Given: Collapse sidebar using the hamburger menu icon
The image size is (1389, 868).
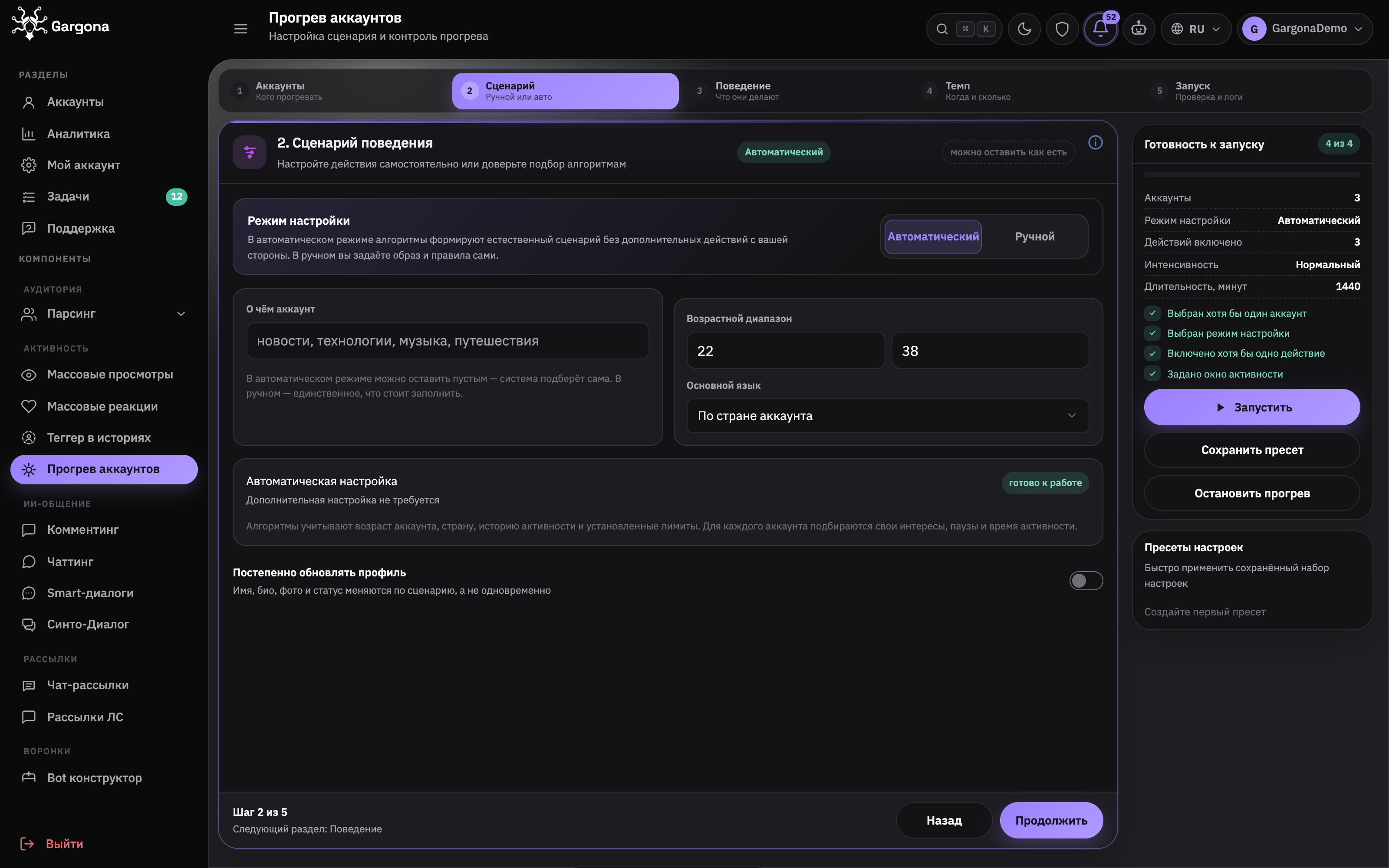Looking at the screenshot, I should [240, 29].
